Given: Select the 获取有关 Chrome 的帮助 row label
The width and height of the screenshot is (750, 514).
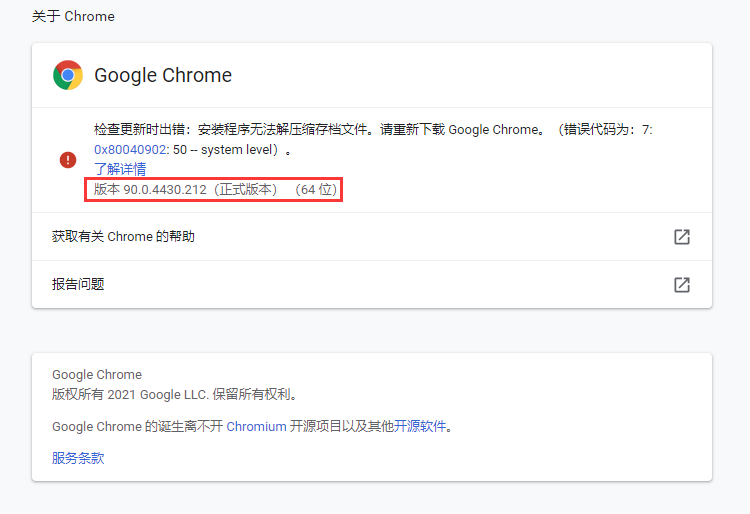Looking at the screenshot, I should pos(123,237).
